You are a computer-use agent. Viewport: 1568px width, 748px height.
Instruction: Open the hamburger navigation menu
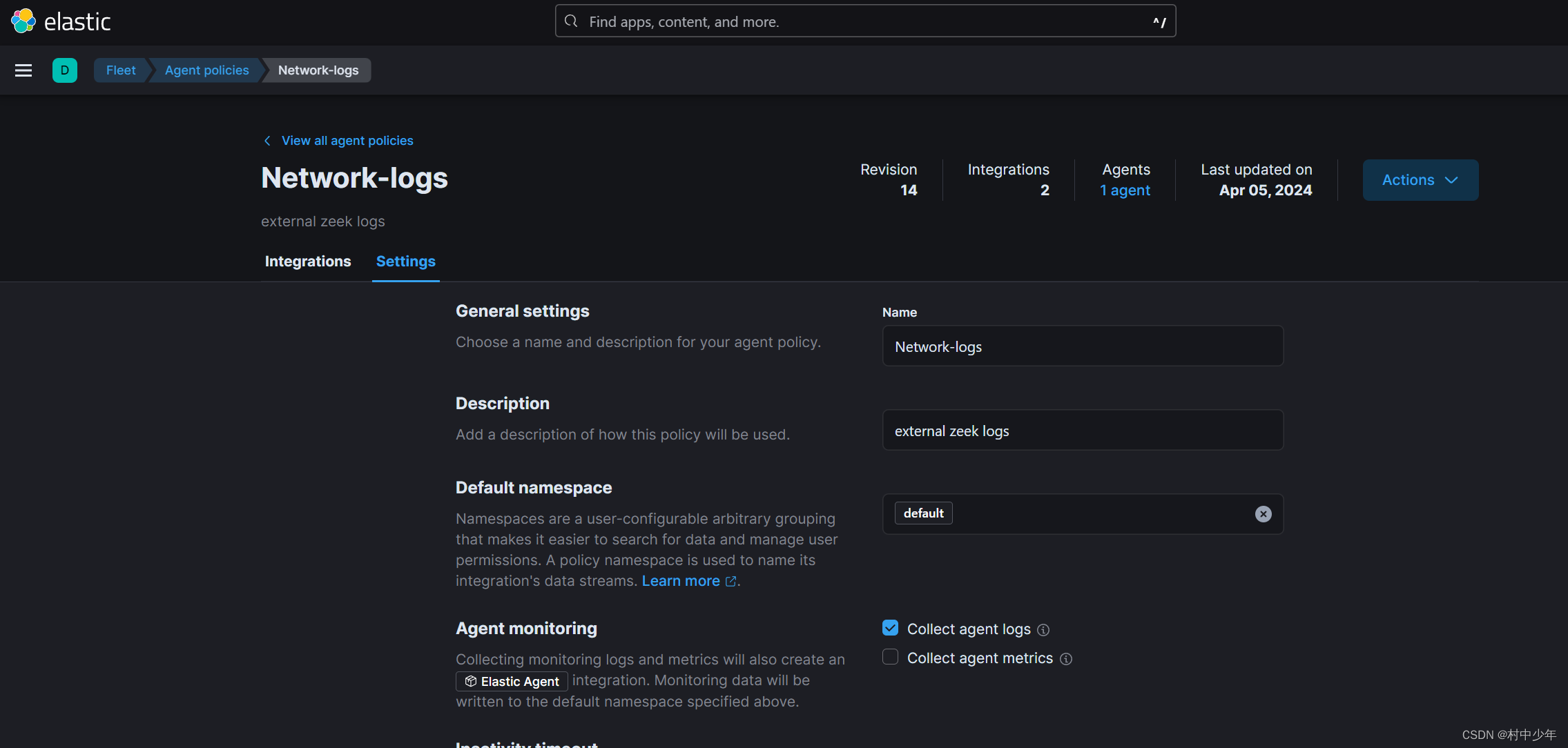(x=23, y=70)
